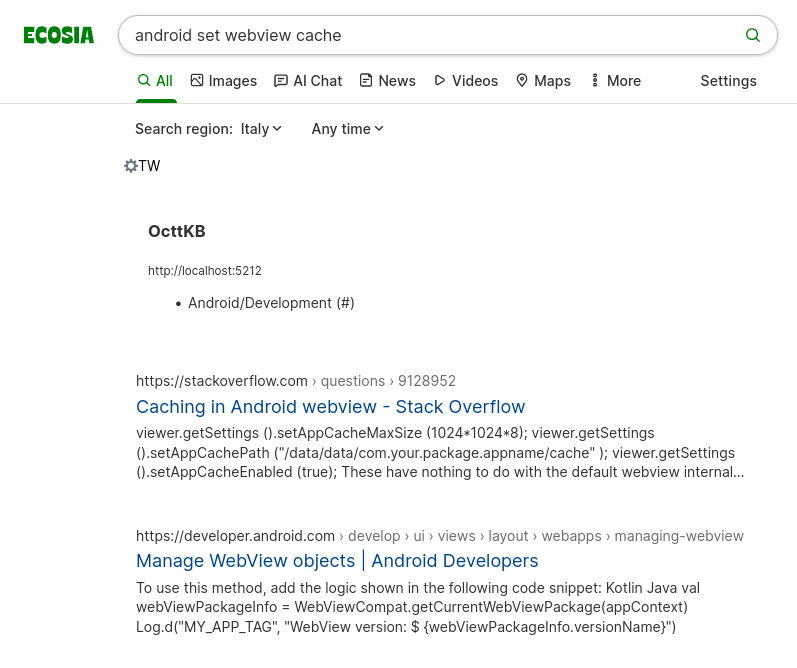Open Manage WebView objects result link
Viewport: 797px width, 668px height.
click(337, 561)
